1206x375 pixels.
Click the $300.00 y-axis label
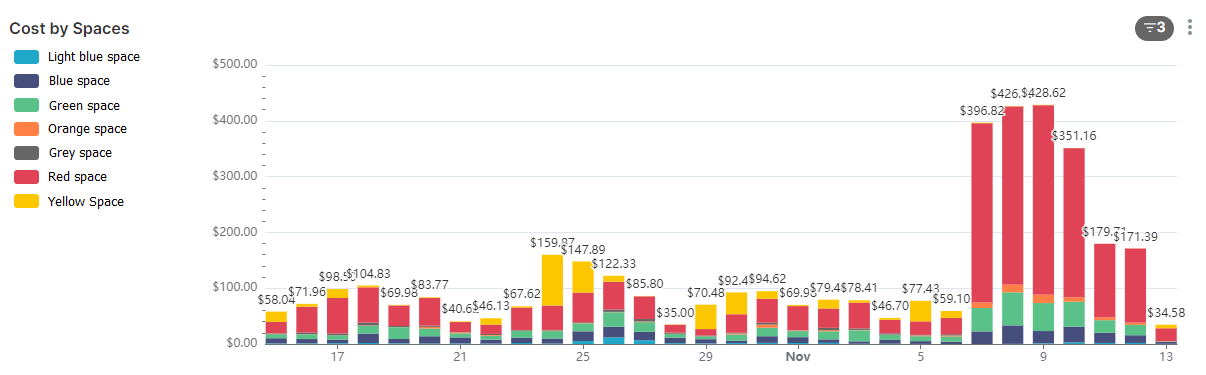point(235,176)
